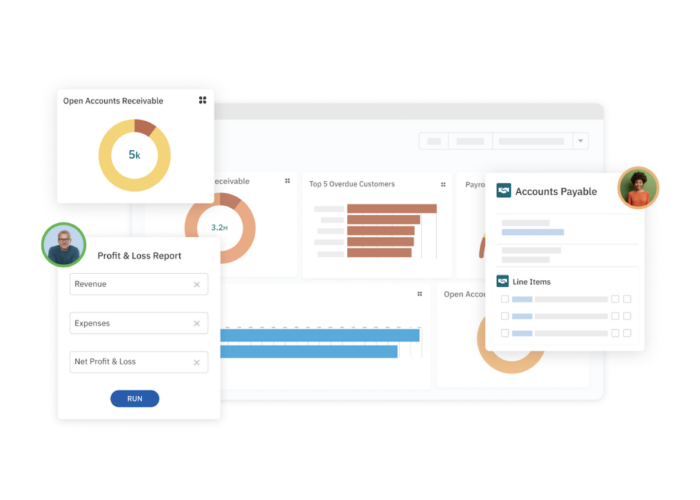Clear Net Profit & Loss with X icon

(197, 362)
